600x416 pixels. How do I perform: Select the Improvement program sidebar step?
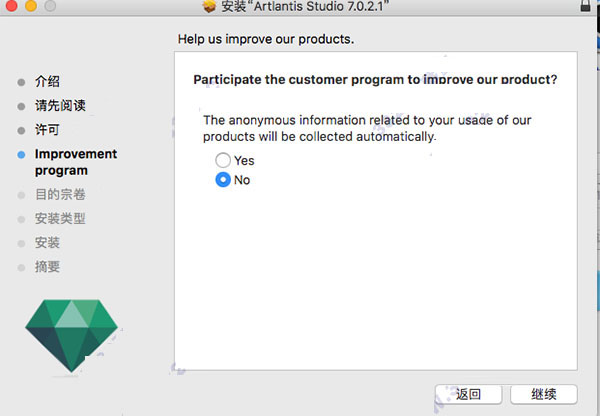point(75,162)
